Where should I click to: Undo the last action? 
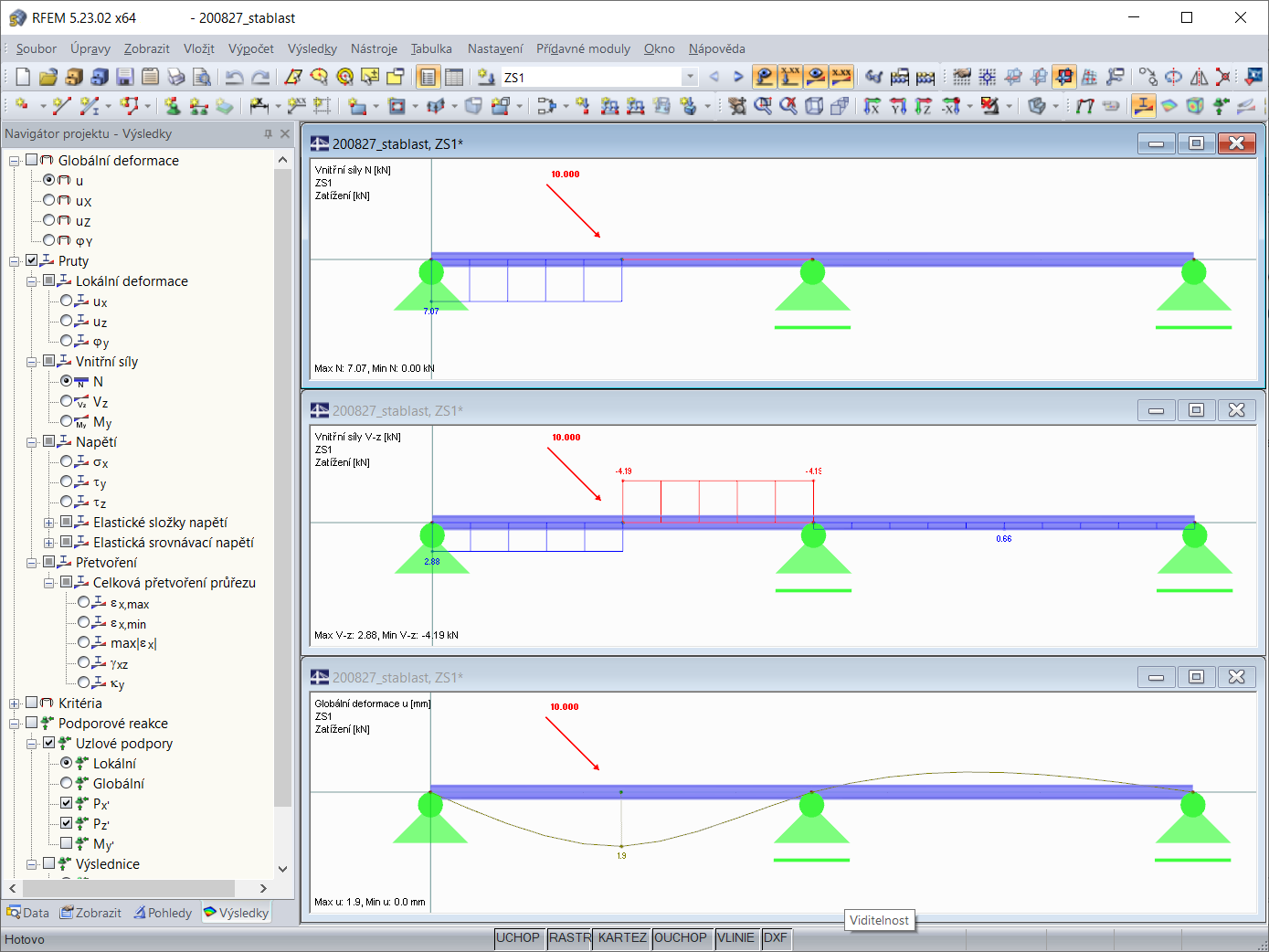(x=235, y=77)
